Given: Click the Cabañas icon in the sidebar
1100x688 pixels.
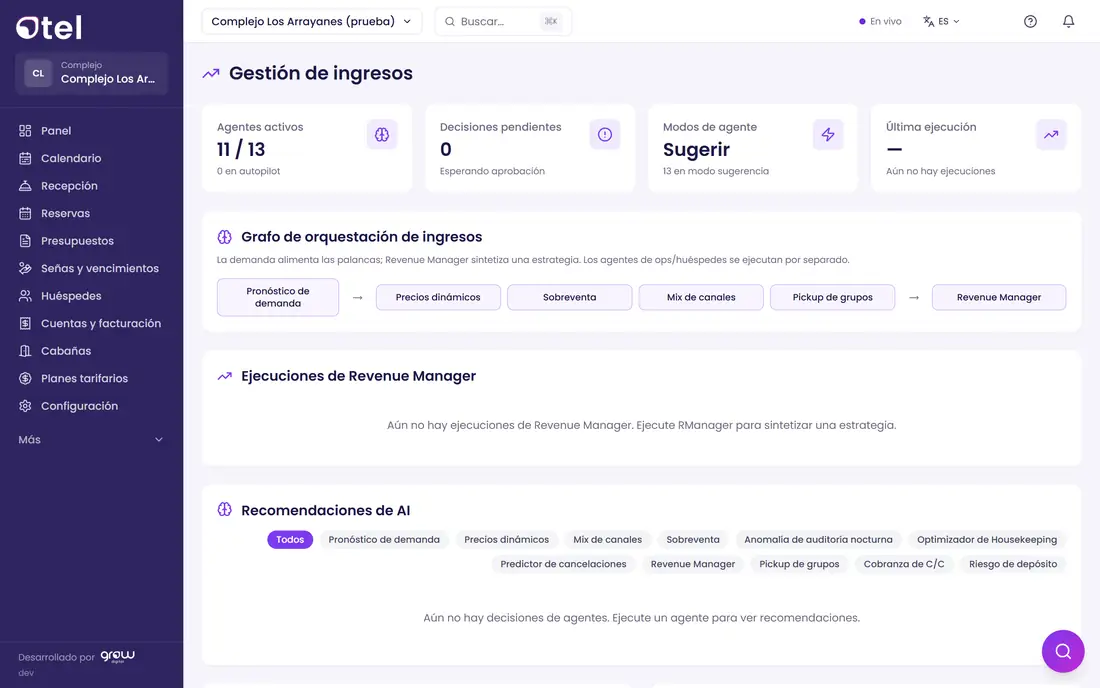Looking at the screenshot, I should pyautogui.click(x=25, y=351).
